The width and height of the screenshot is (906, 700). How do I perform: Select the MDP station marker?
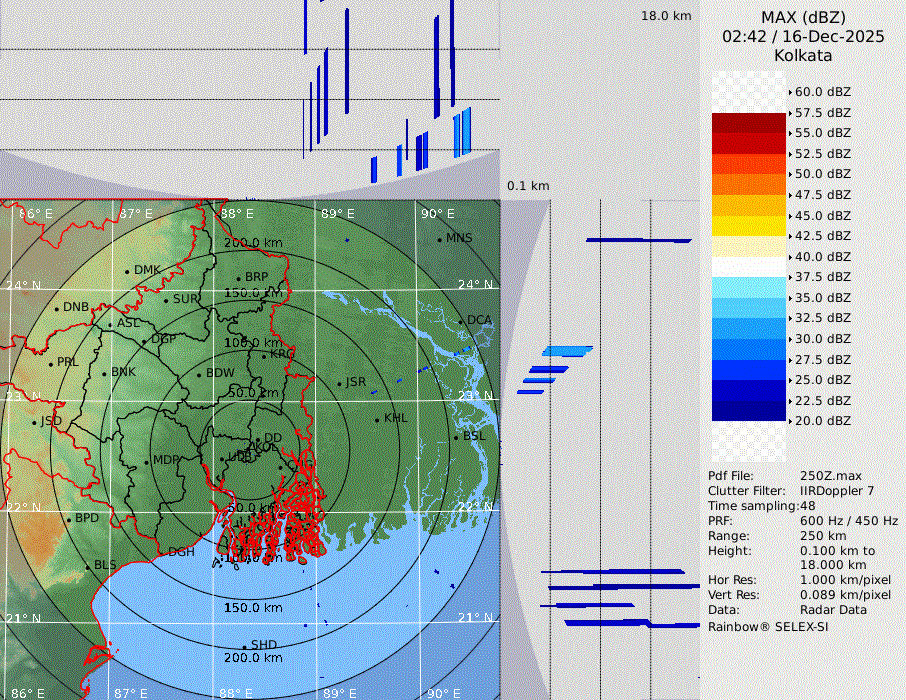(x=147, y=461)
